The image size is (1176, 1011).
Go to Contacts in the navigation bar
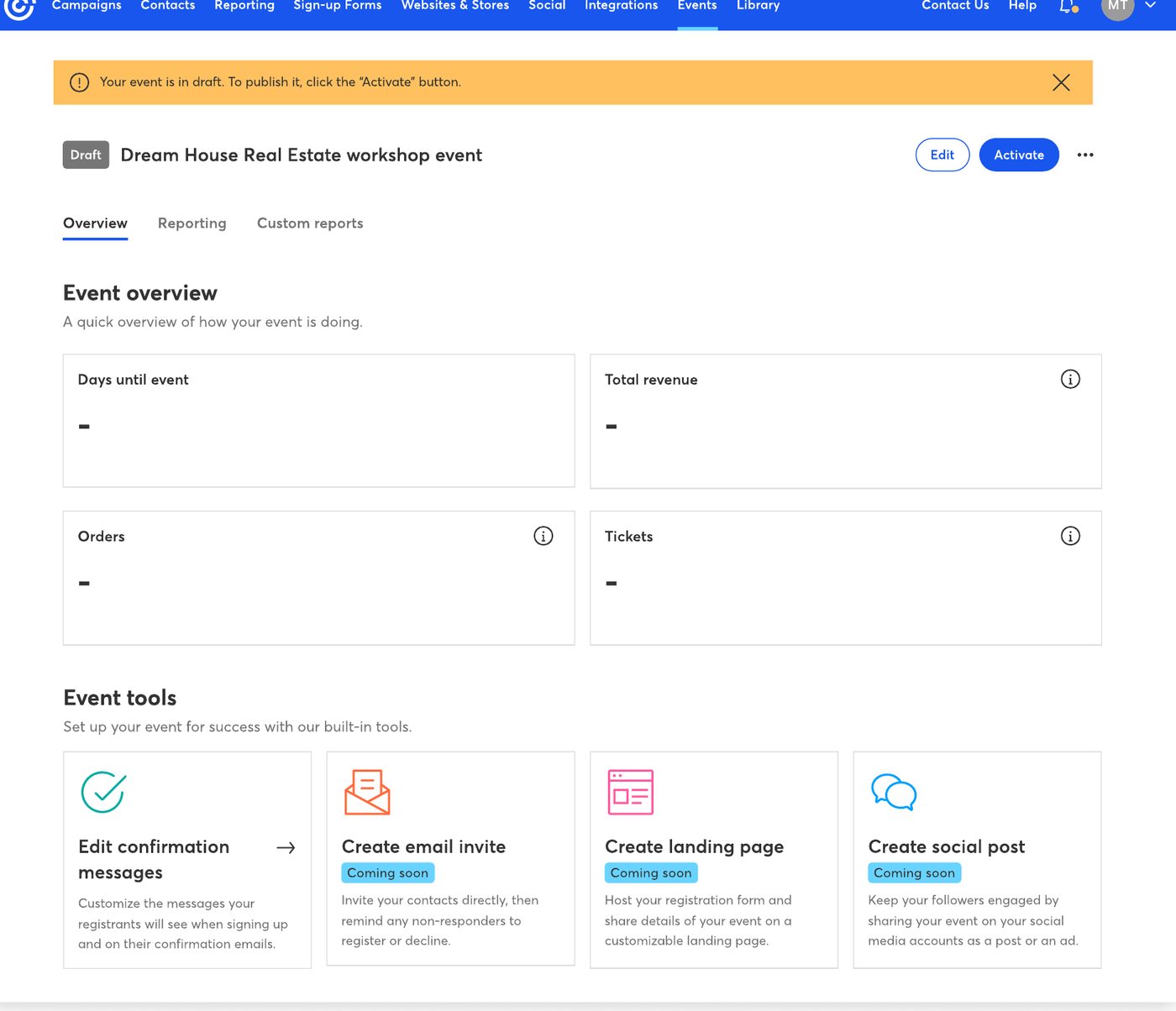pyautogui.click(x=168, y=5)
